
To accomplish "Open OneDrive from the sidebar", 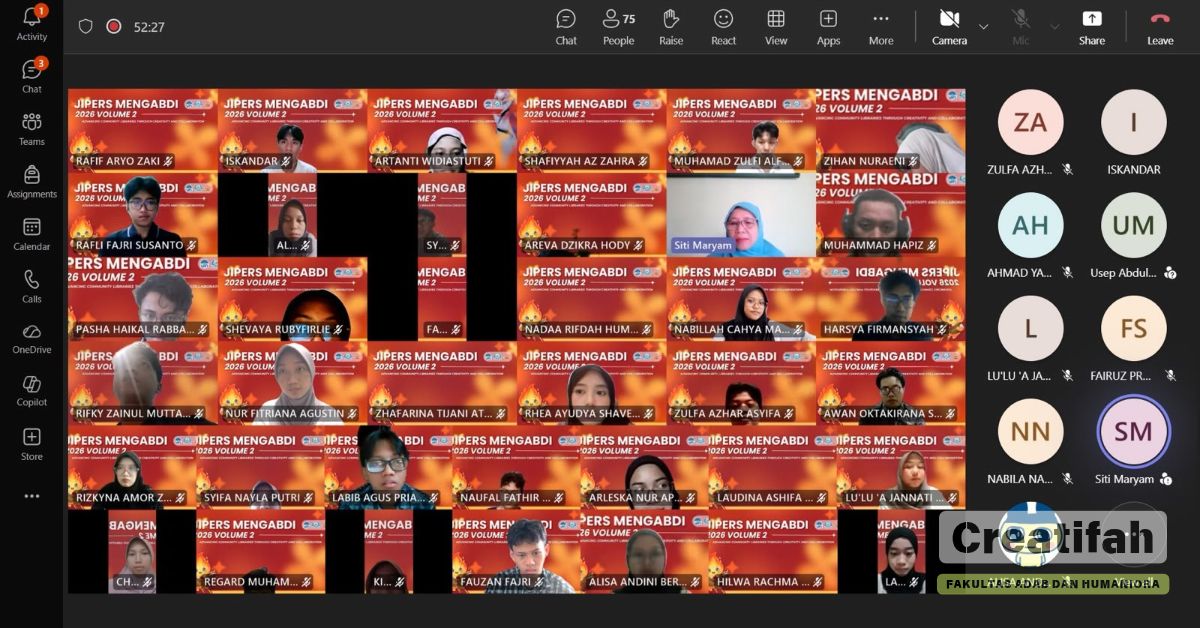I will [x=32, y=338].
